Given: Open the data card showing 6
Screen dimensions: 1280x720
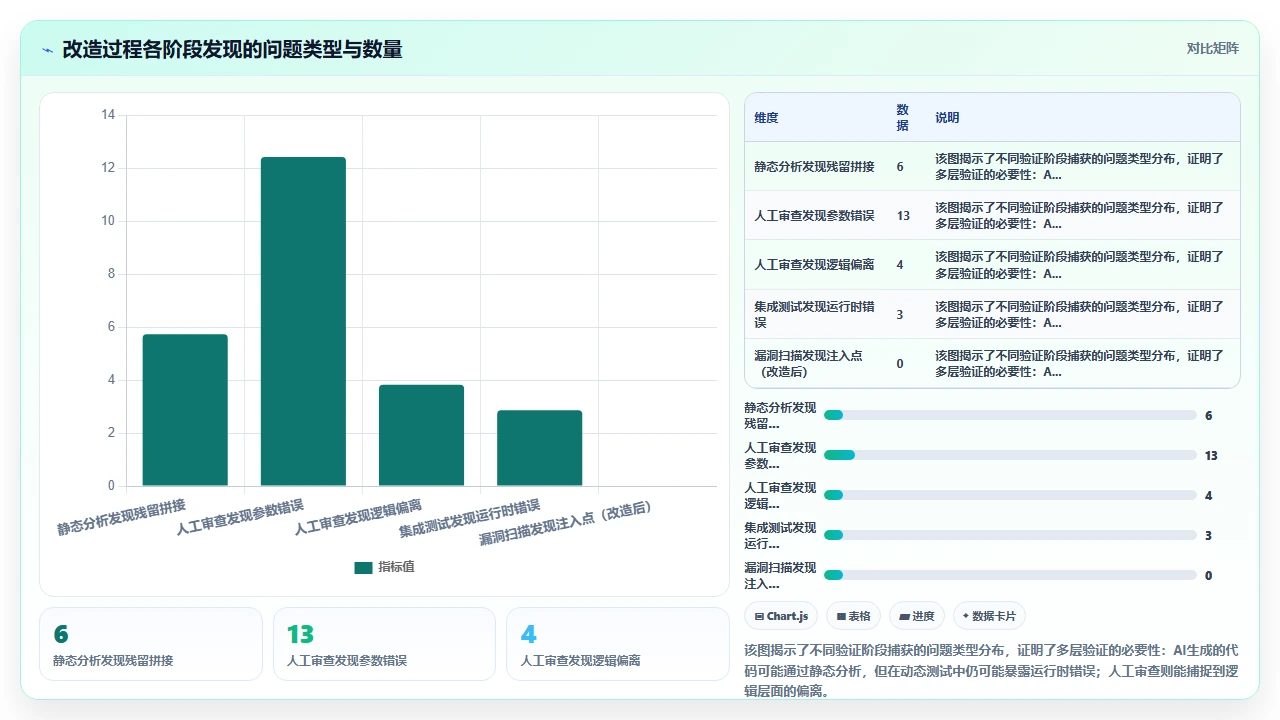Looking at the screenshot, I should (151, 644).
